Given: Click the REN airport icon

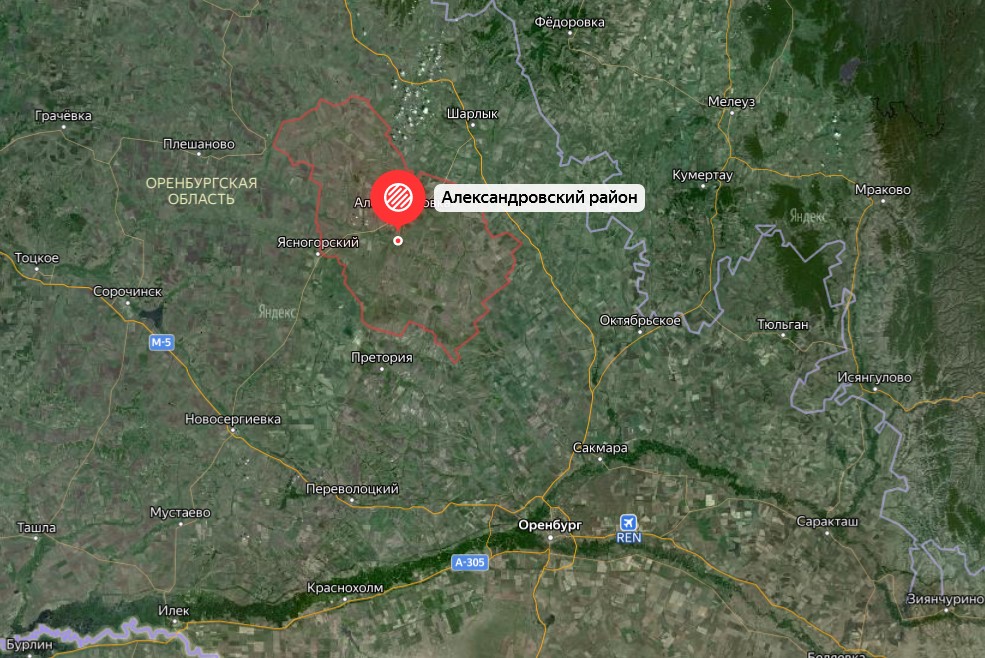Looking at the screenshot, I should click(628, 522).
